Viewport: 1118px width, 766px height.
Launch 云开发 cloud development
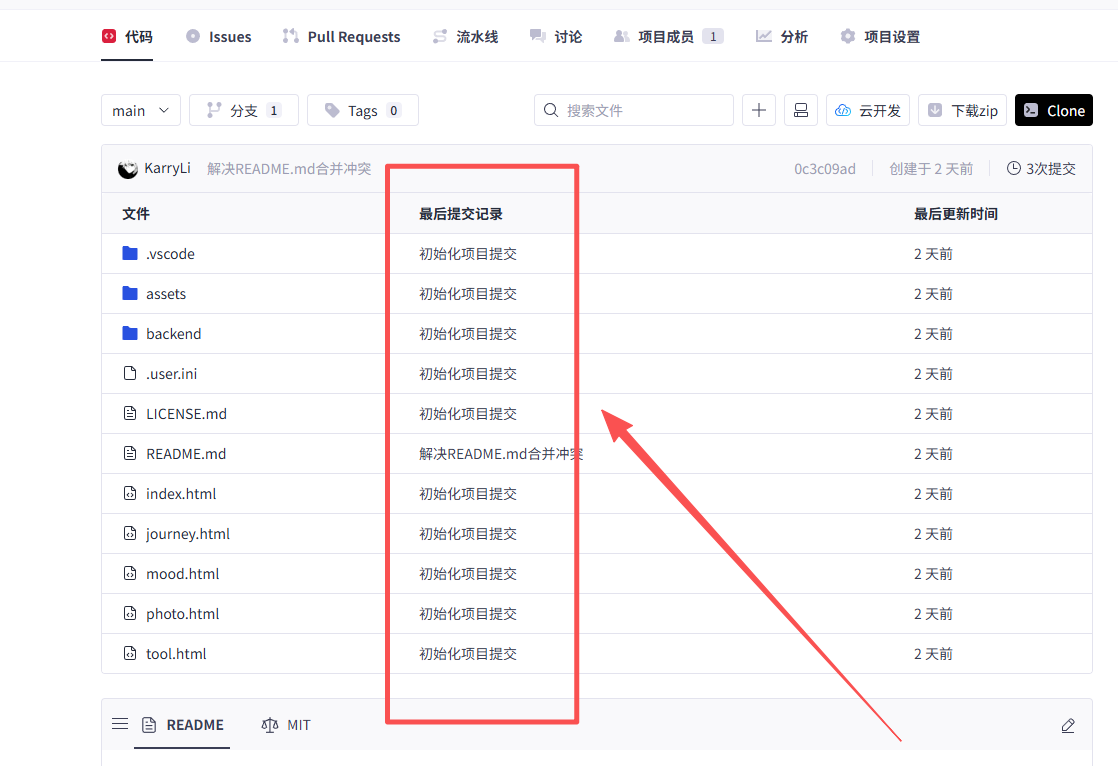[868, 111]
